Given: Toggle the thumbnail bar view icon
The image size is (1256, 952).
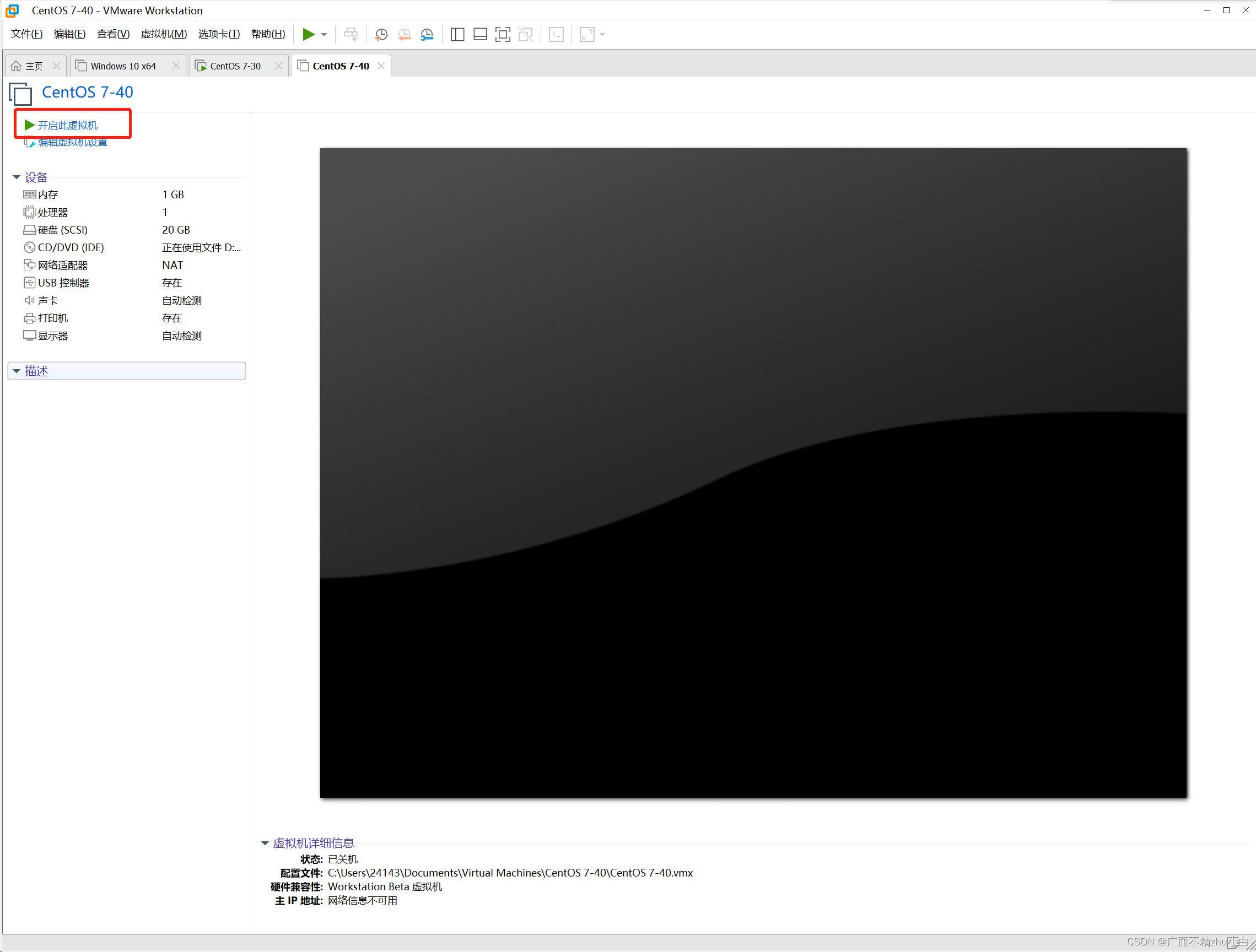Looking at the screenshot, I should (480, 35).
